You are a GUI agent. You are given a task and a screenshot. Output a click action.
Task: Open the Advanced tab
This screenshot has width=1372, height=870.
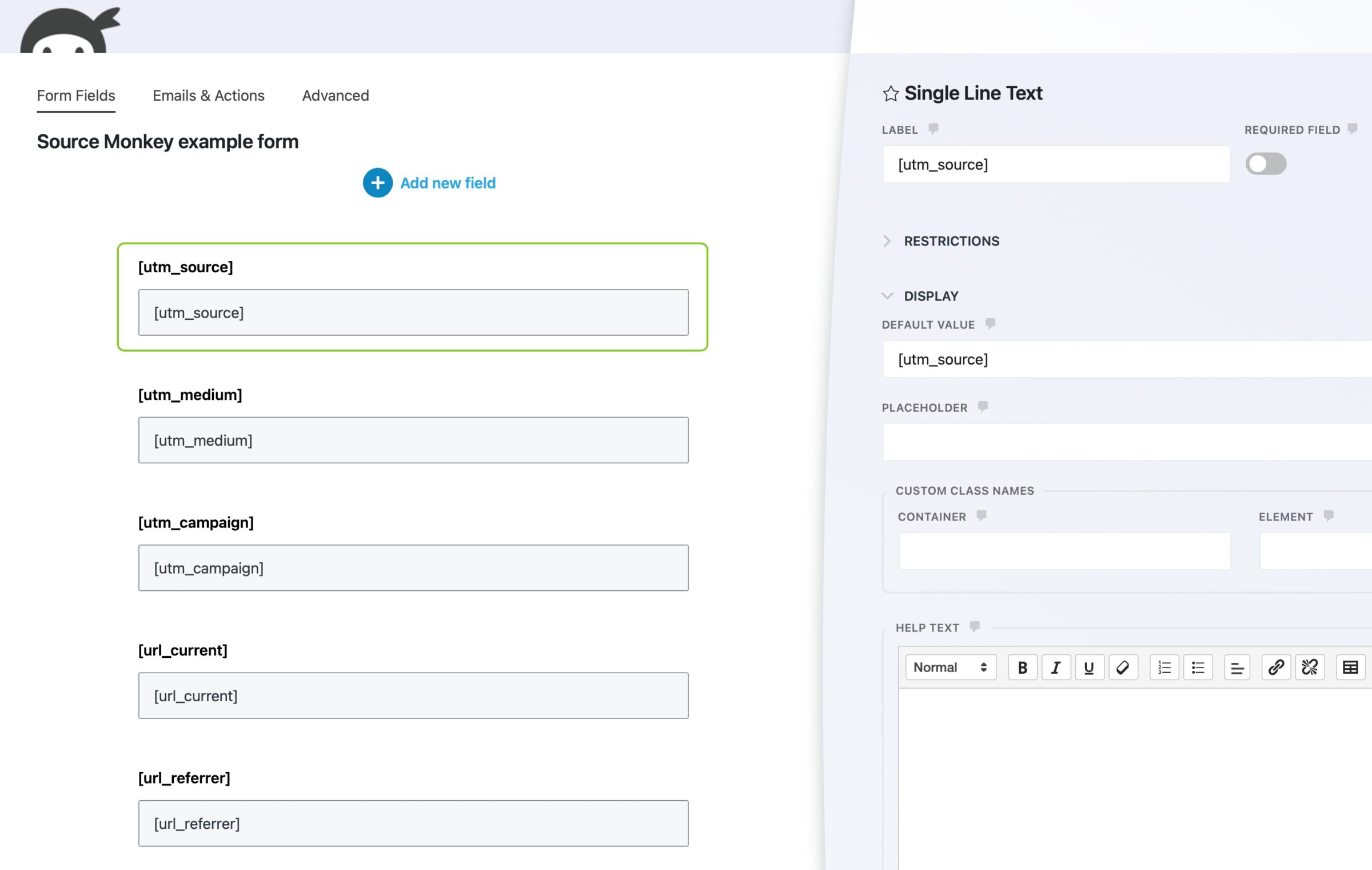(x=336, y=96)
